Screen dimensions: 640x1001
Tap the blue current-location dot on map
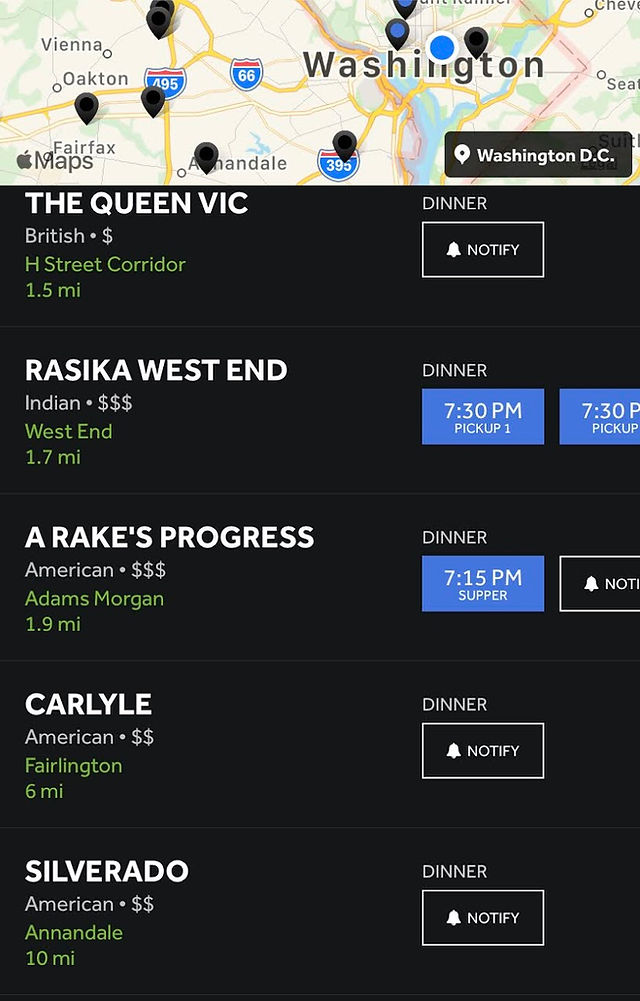click(442, 47)
